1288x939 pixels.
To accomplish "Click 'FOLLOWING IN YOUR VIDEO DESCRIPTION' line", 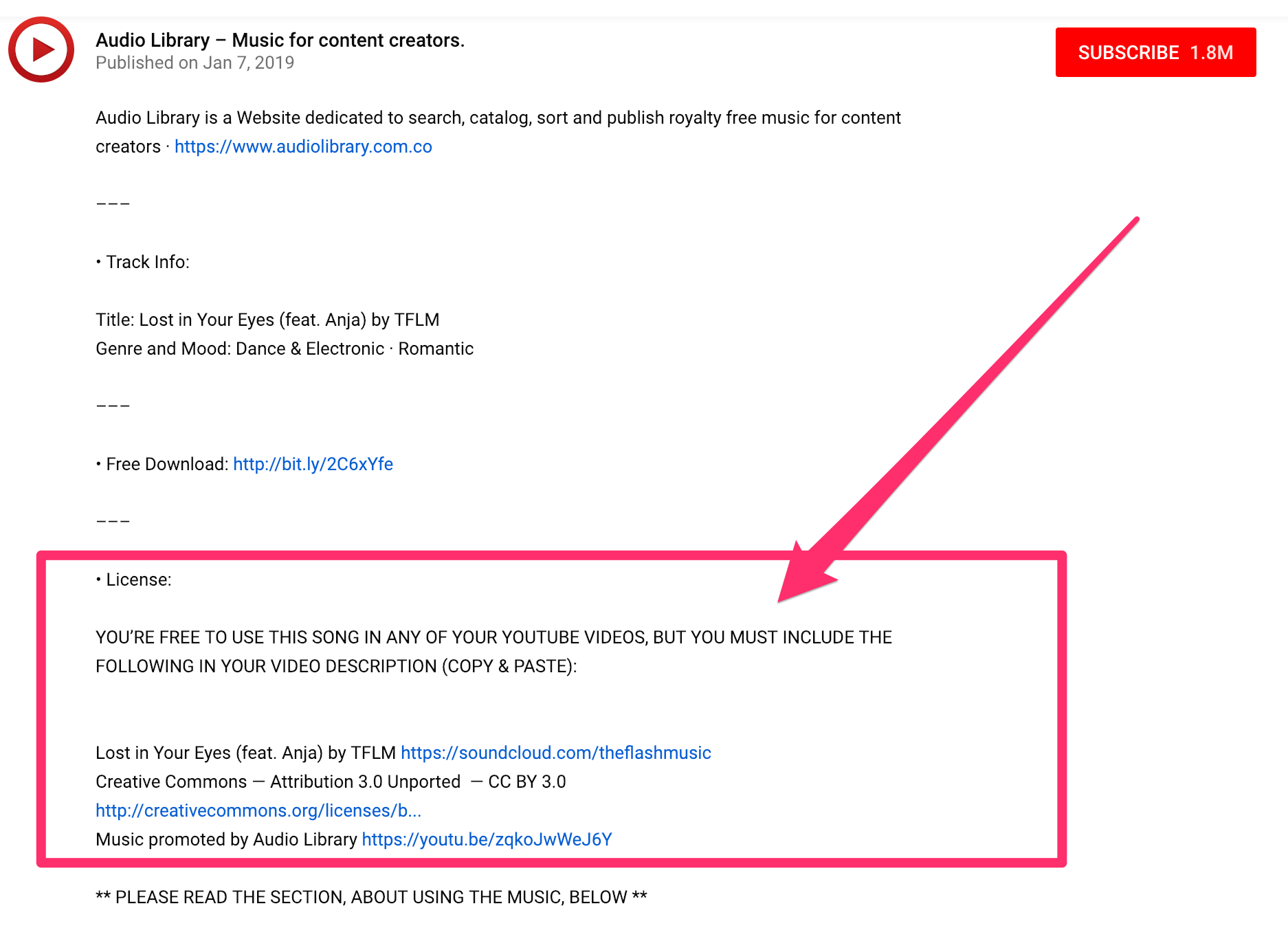I will point(336,666).
